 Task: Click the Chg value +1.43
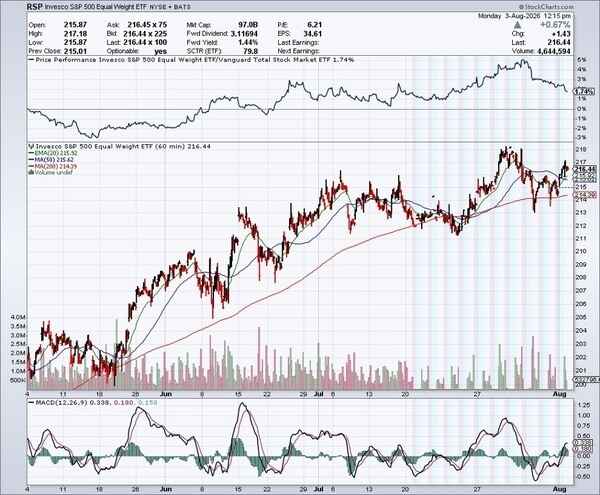pyautogui.click(x=561, y=34)
